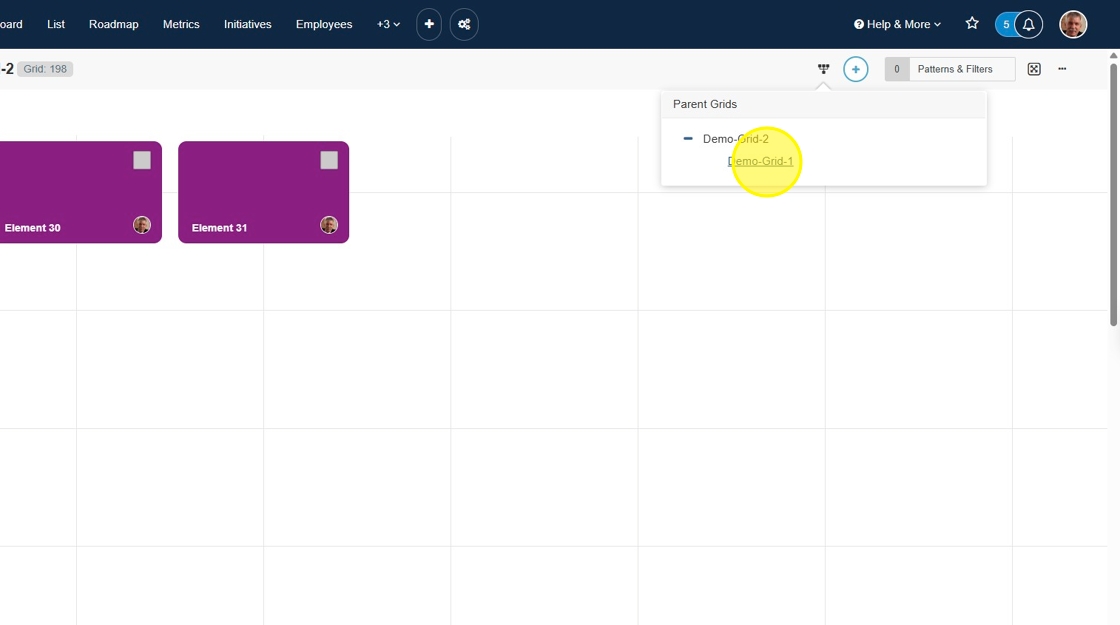Expand the +3 more tabs dropdown

pyautogui.click(x=388, y=24)
